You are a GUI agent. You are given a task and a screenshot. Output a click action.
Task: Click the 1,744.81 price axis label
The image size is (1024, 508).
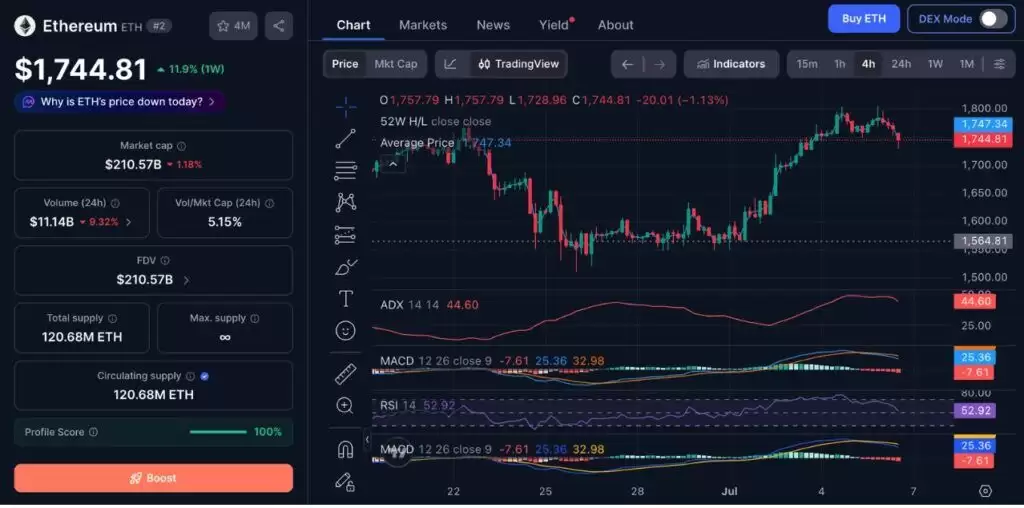[x=984, y=139]
